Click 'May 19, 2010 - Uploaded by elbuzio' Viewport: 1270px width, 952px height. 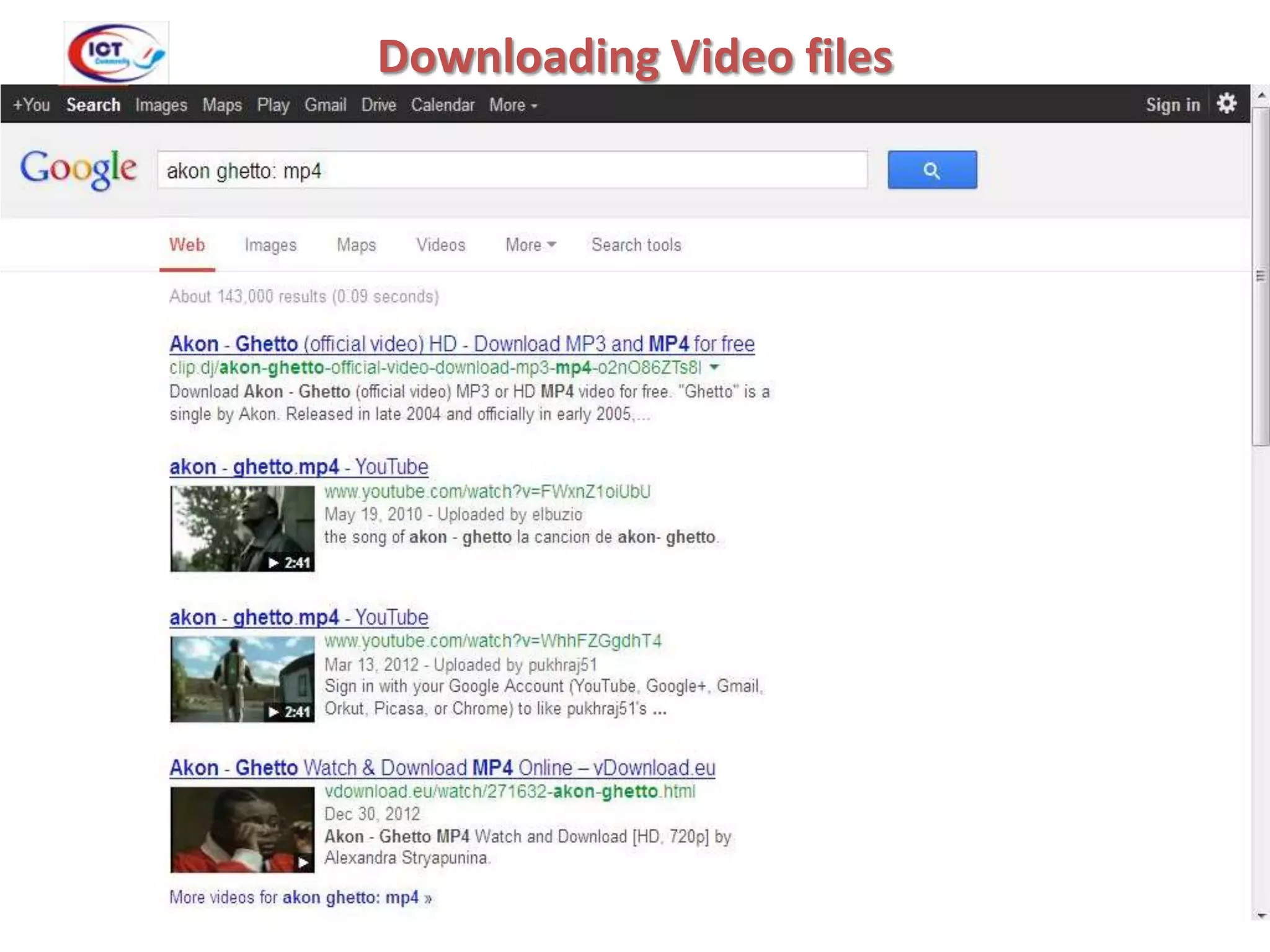tap(453, 514)
